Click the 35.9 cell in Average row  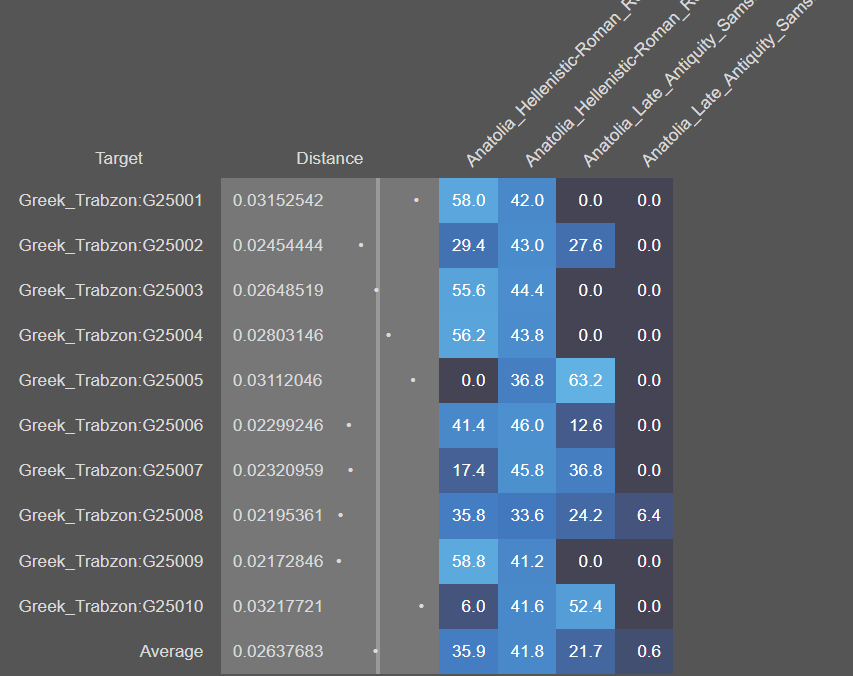click(468, 652)
